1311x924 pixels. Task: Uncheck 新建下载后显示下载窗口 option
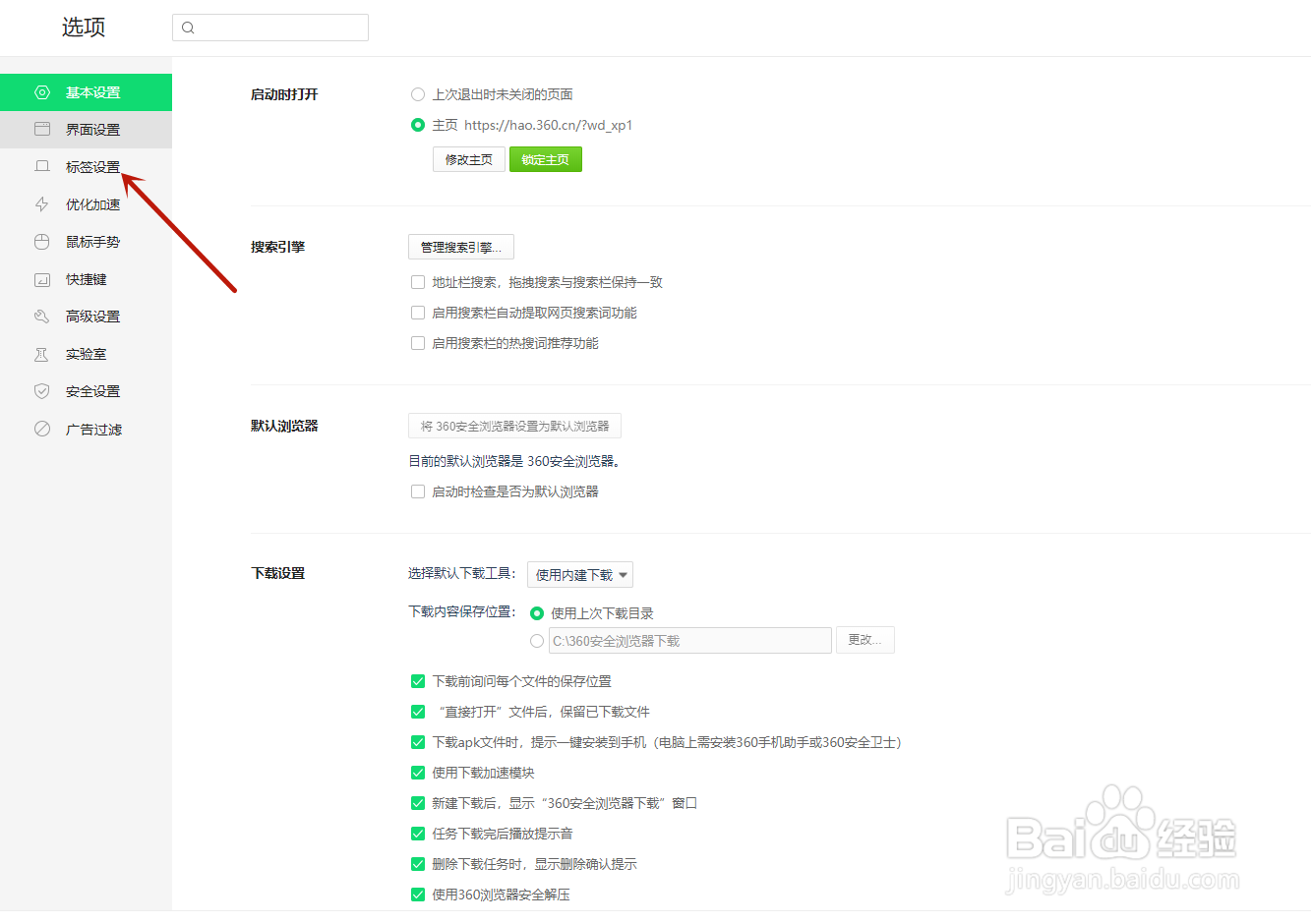pyautogui.click(x=418, y=803)
